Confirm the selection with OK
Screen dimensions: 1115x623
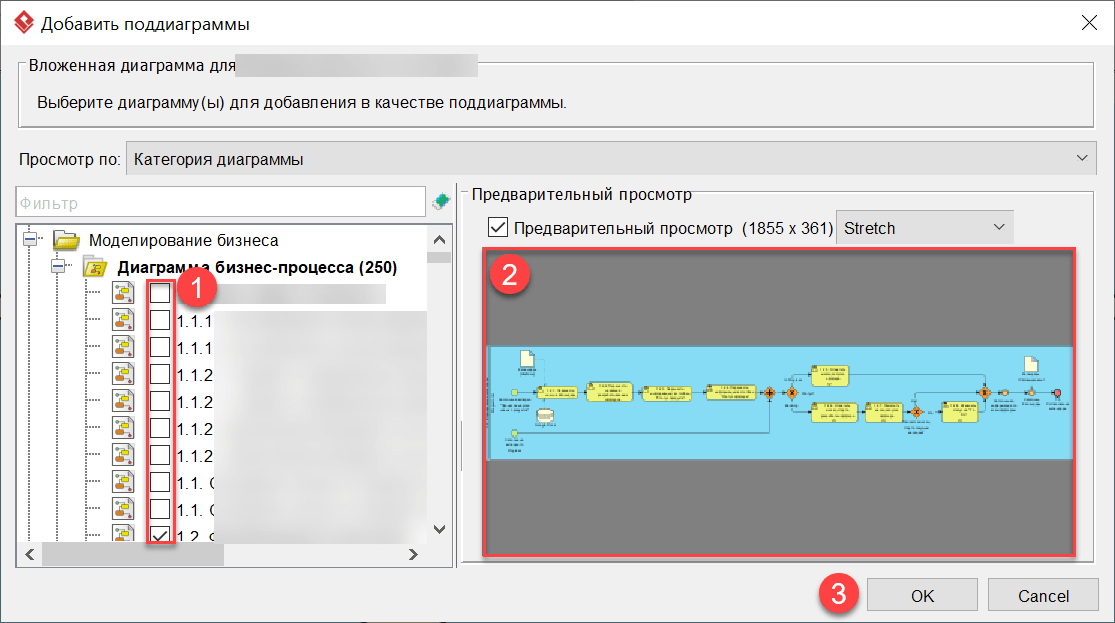pos(921,594)
